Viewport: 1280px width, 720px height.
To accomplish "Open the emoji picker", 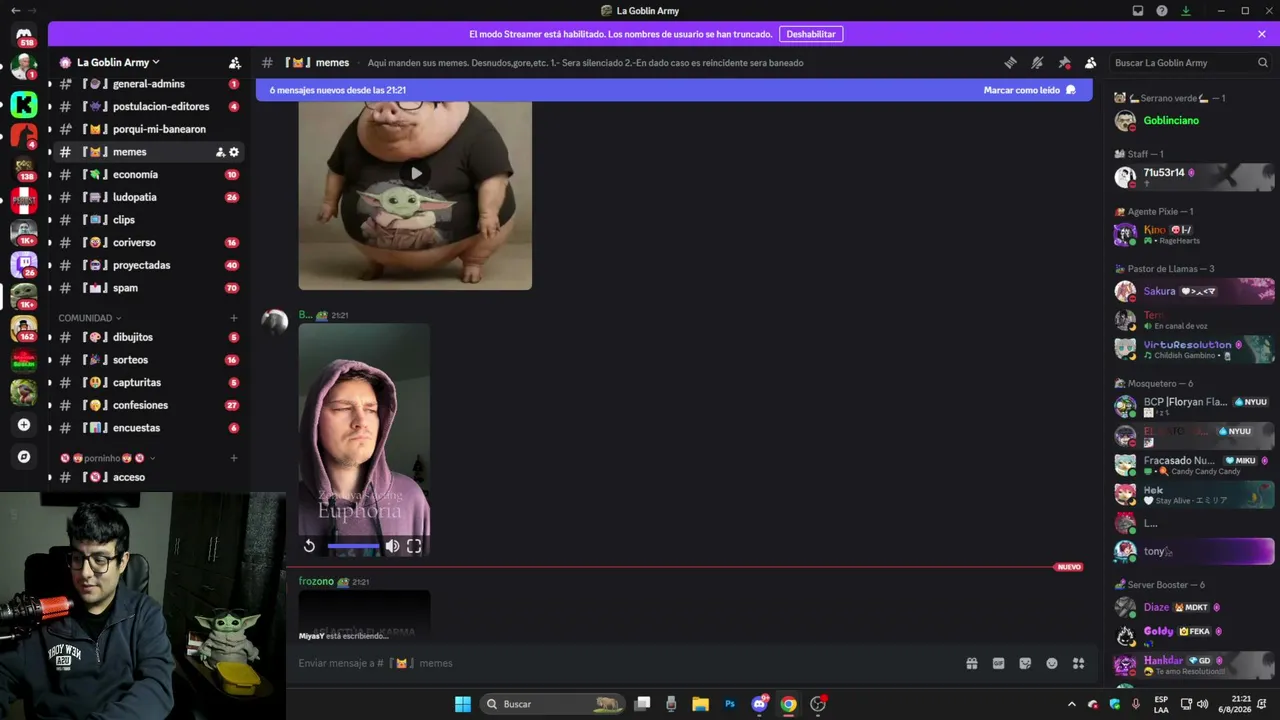I will tap(1052, 663).
